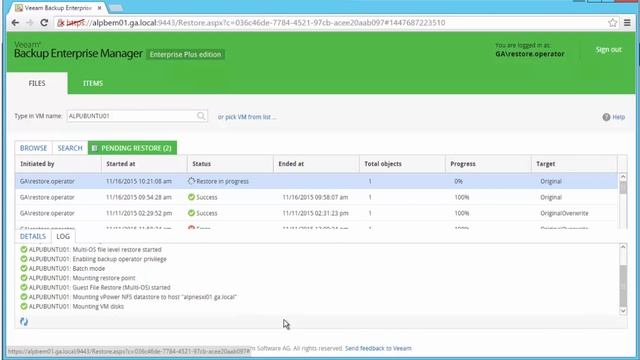Image resolution: width=640 pixels, height=360 pixels.
Task: Click the log panel scrollbar thumb
Action: (623, 286)
